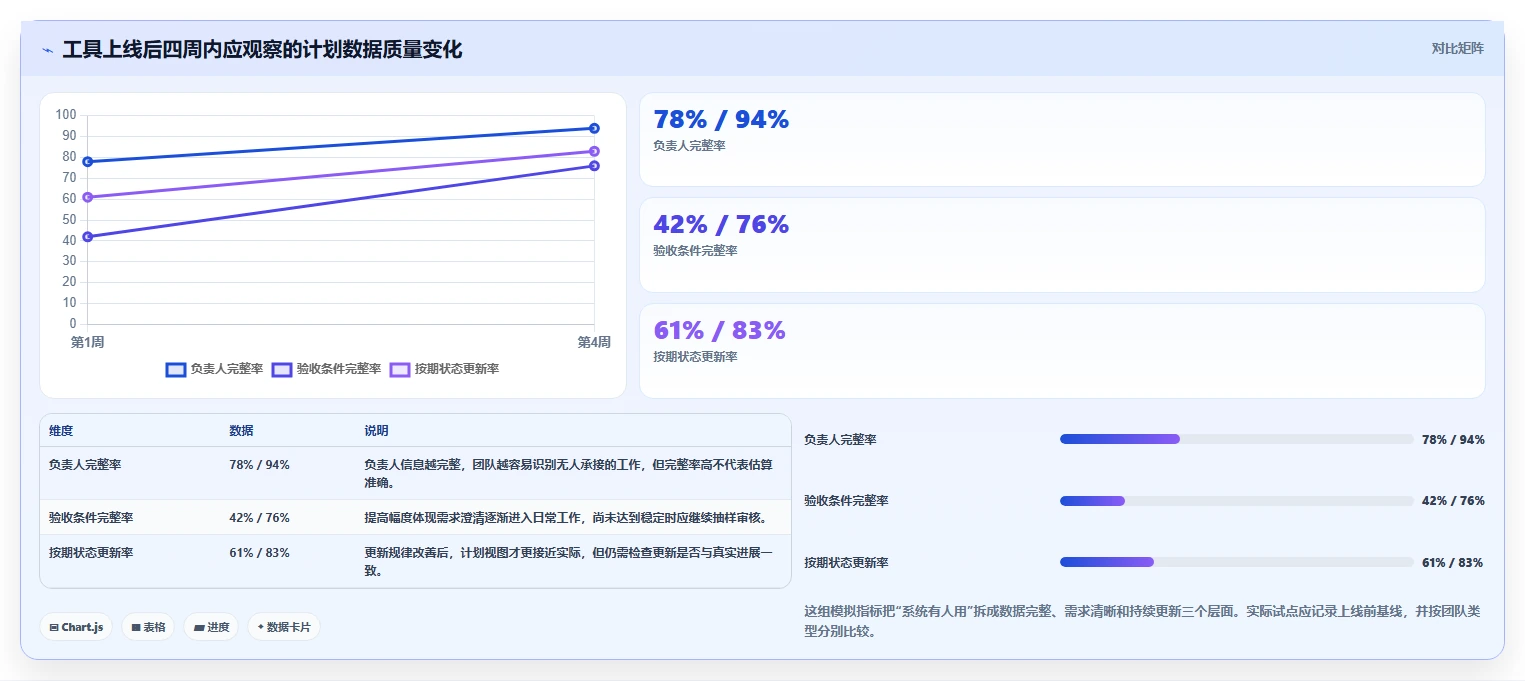Click the 负责人完整率 progress label
Viewport: 1525px width, 681px height.
coord(840,440)
